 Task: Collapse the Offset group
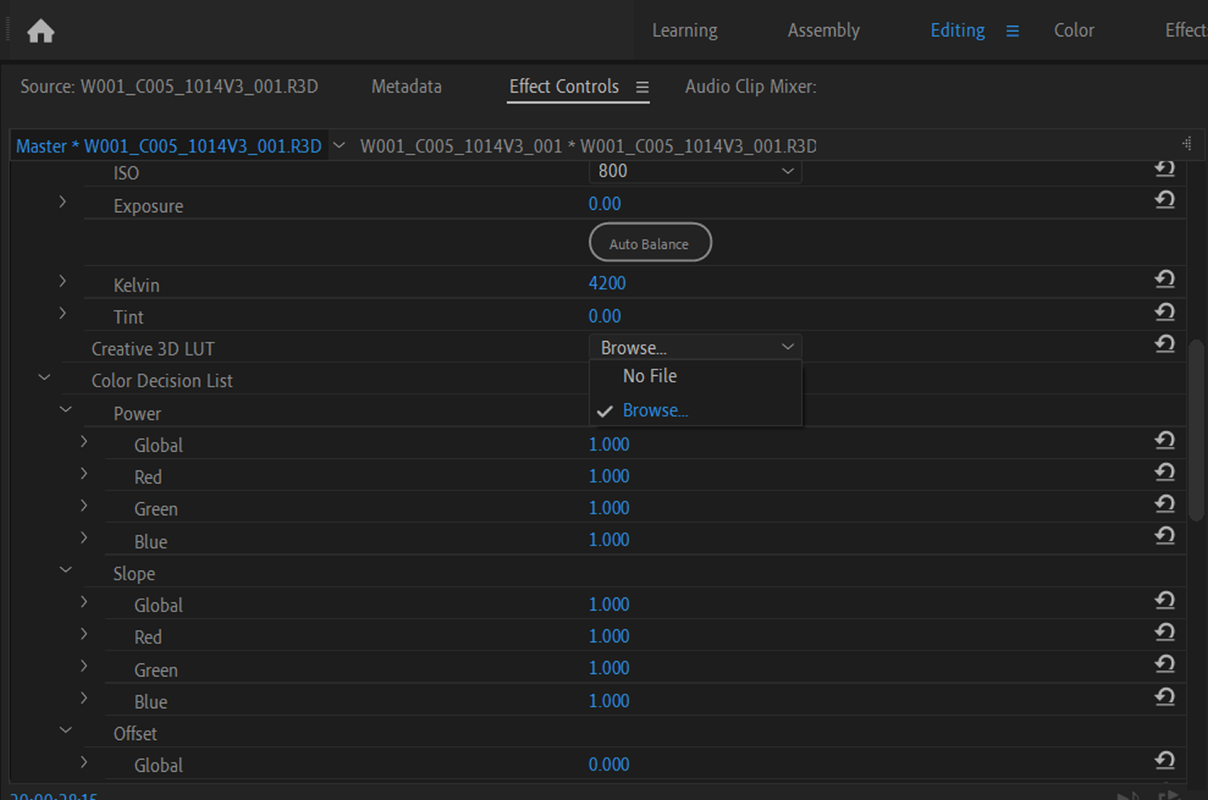(x=66, y=730)
